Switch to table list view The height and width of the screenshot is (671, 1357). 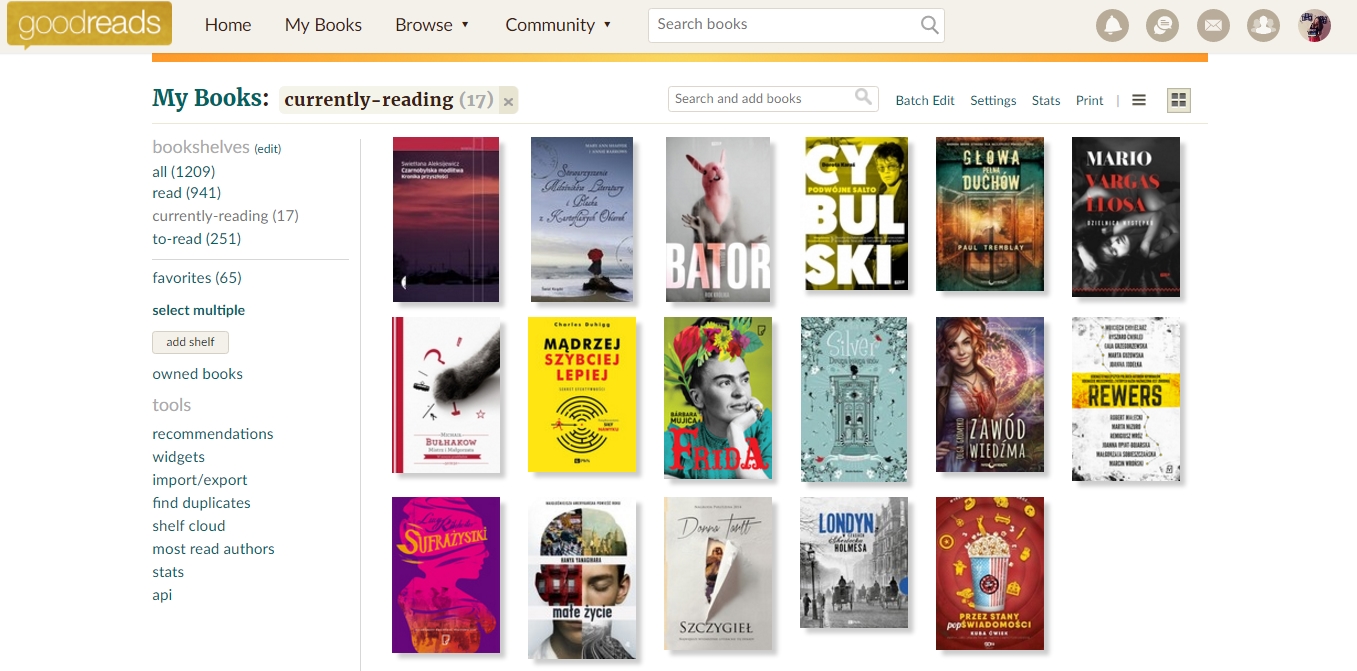pos(1139,100)
